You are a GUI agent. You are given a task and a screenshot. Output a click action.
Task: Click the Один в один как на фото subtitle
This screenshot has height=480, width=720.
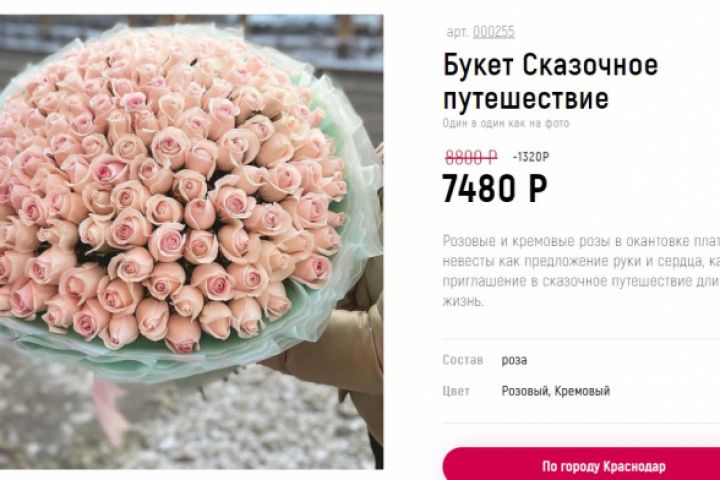(x=506, y=123)
